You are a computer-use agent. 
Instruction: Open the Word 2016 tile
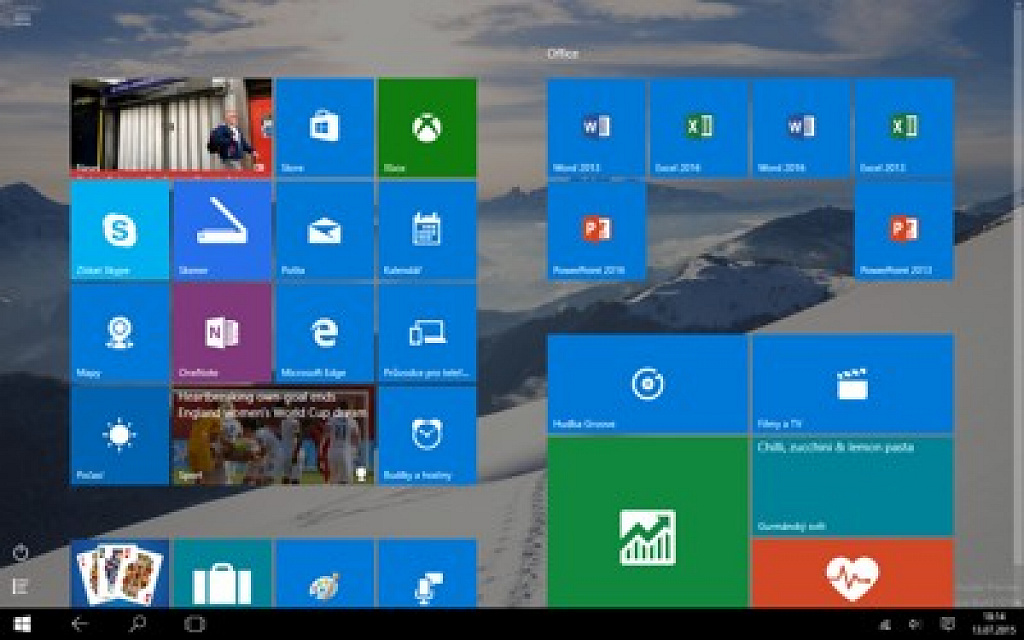[801, 127]
